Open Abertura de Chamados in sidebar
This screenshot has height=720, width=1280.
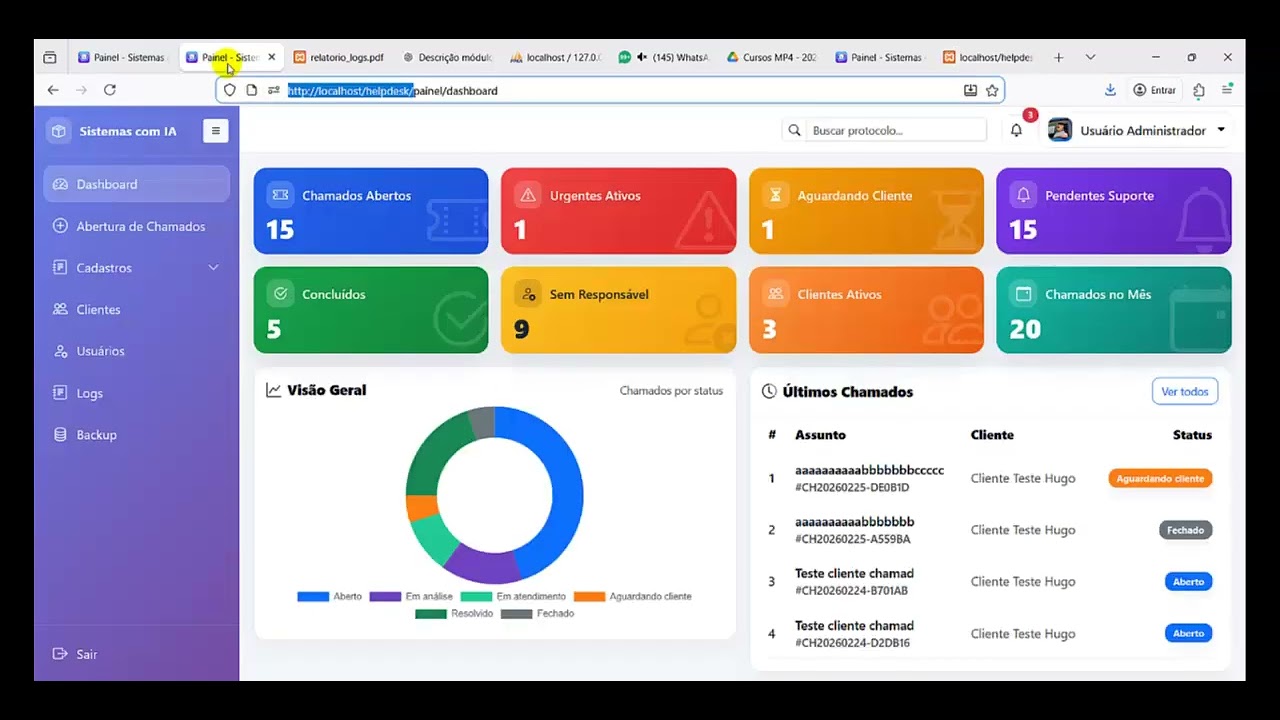136,226
